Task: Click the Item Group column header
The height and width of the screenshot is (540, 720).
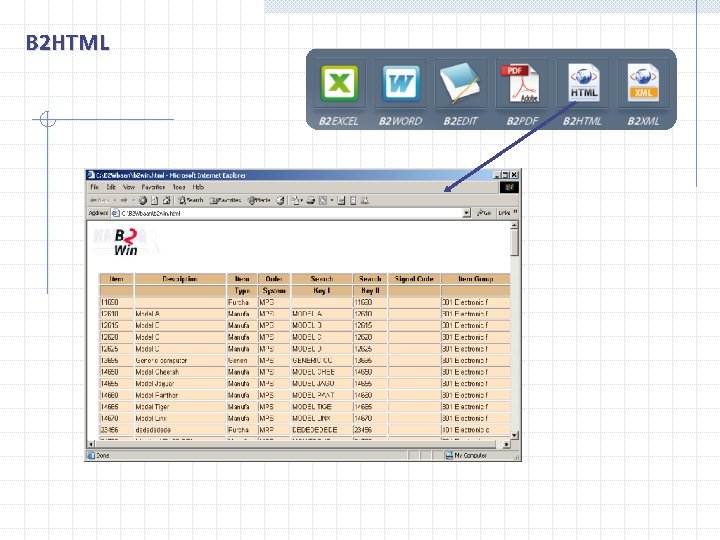Action: click(476, 279)
